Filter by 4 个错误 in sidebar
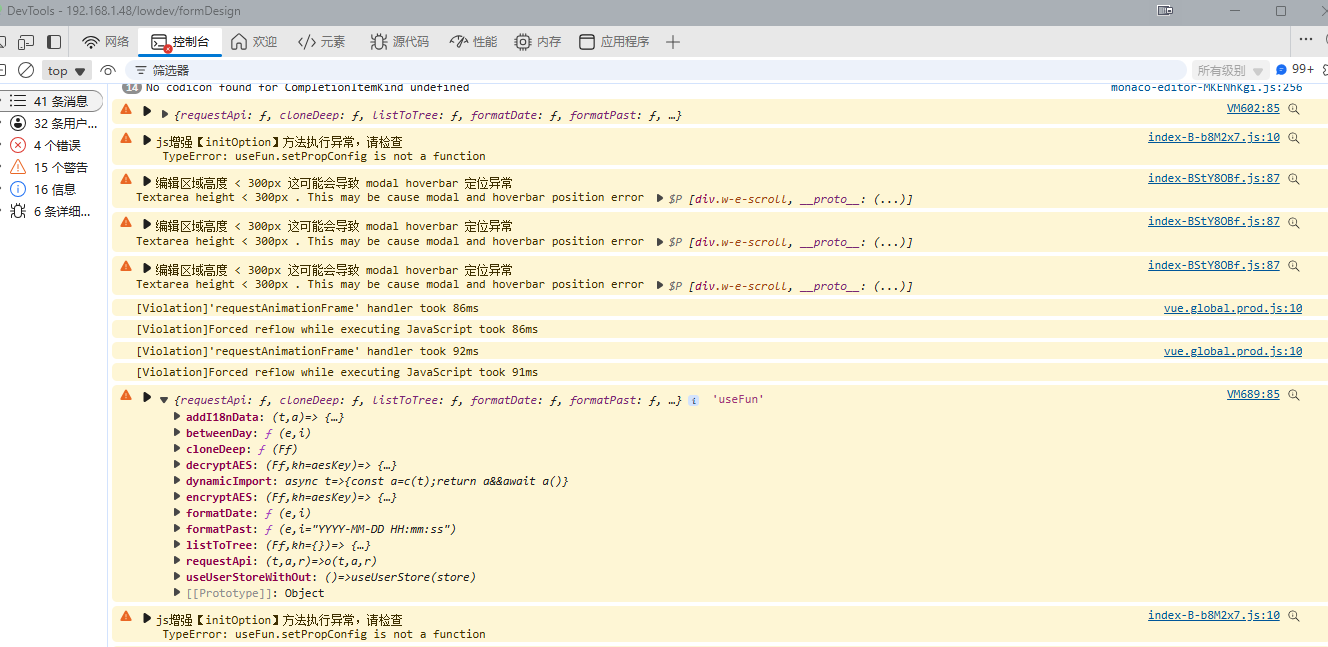 point(52,145)
